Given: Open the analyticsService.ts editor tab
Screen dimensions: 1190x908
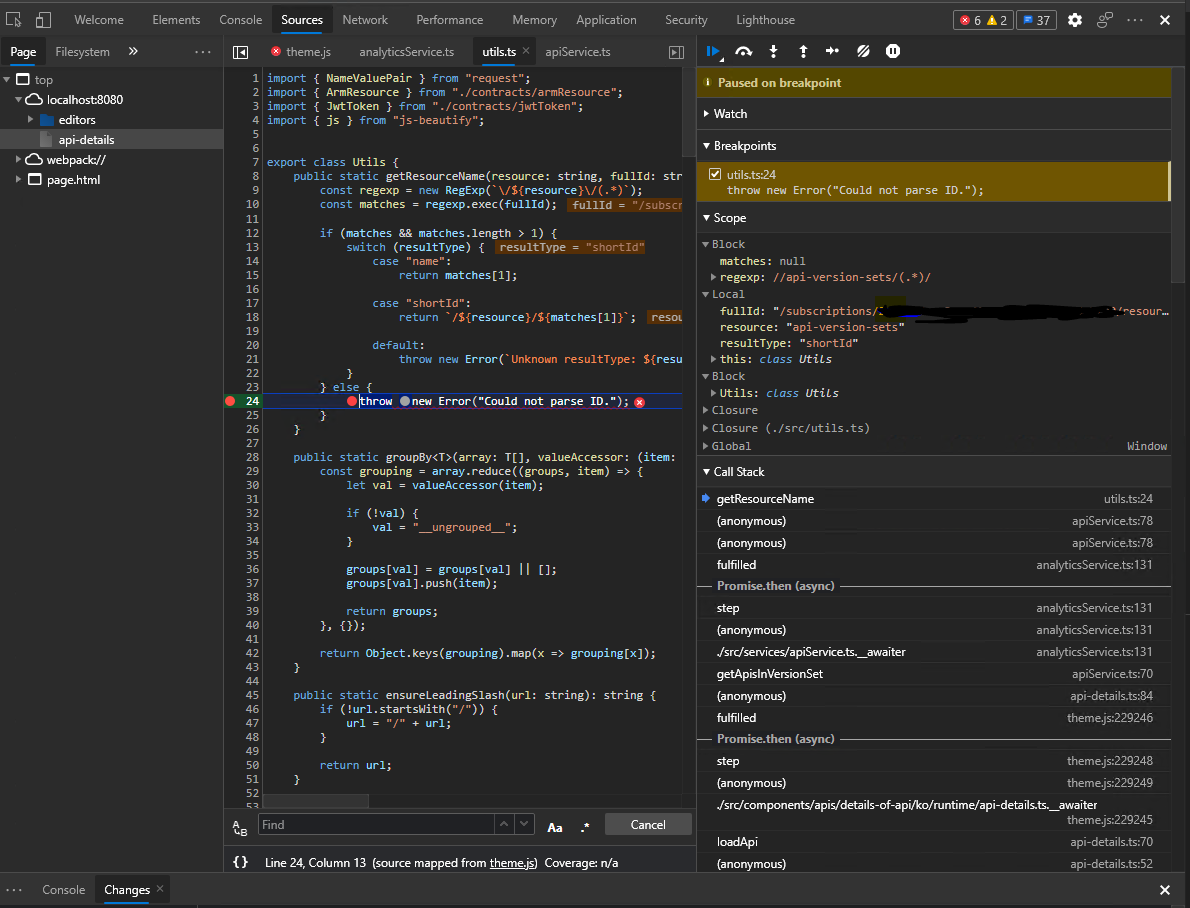Looking at the screenshot, I should pos(407,52).
